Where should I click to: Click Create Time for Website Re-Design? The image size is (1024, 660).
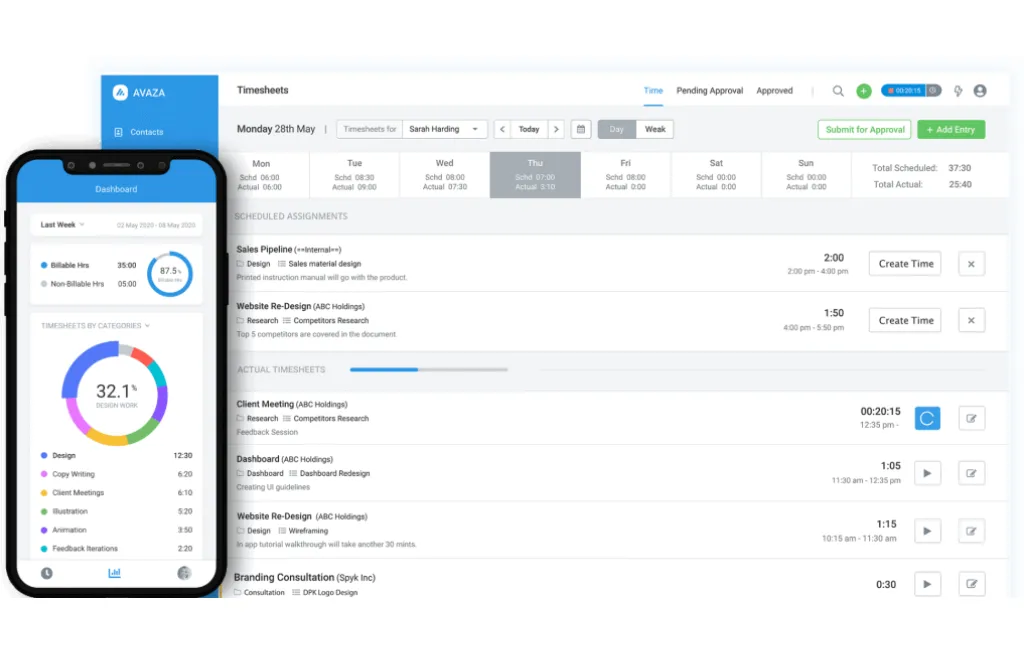click(x=905, y=321)
